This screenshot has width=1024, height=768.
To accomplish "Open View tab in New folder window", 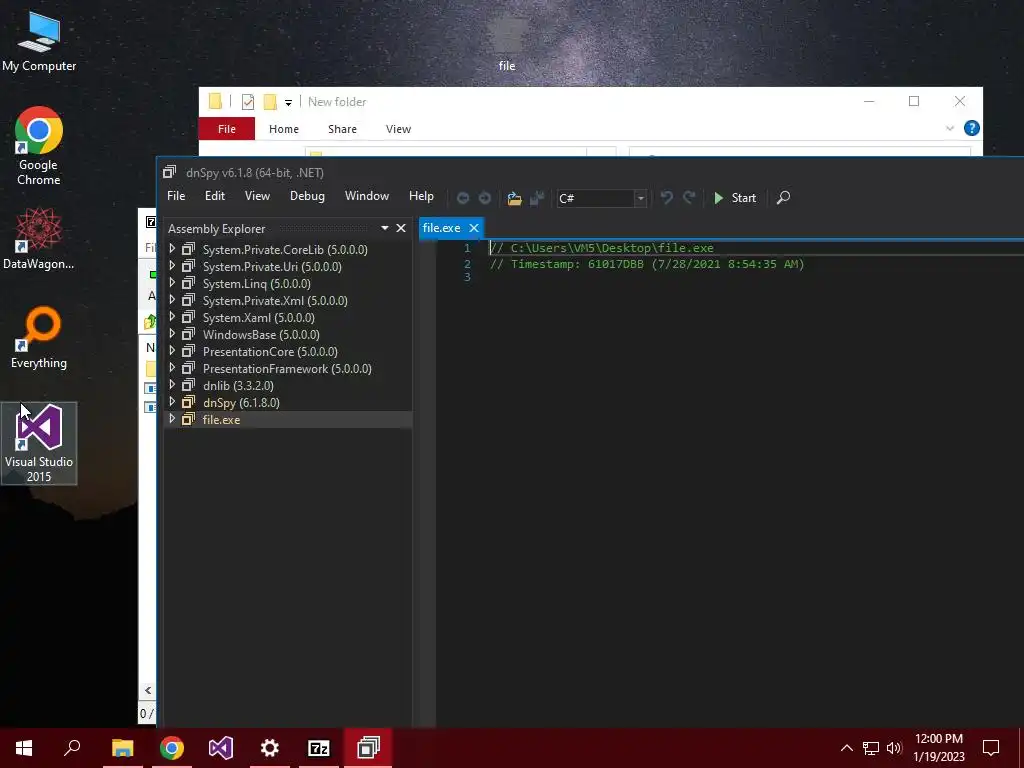I will tap(398, 129).
